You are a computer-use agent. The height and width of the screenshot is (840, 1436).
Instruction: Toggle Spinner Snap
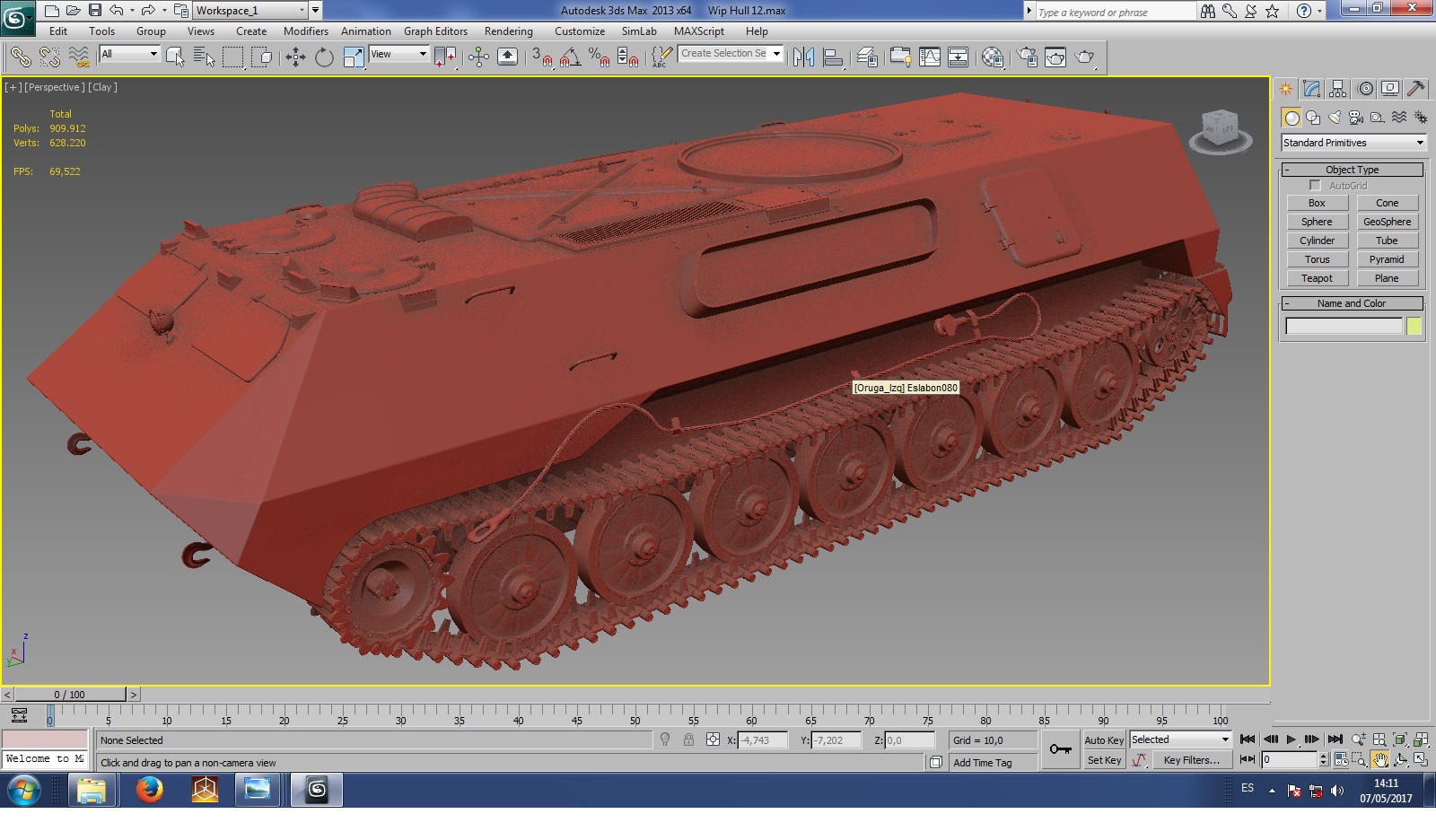click(x=628, y=57)
